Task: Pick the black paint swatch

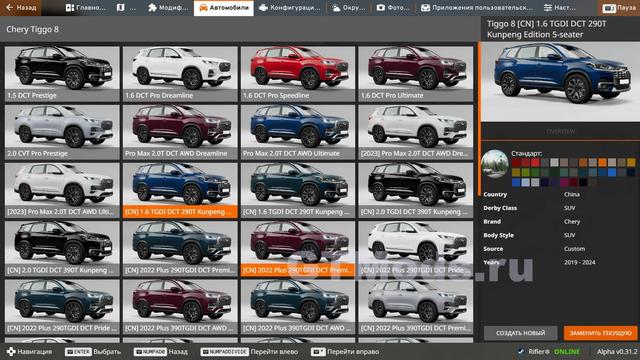Action: pos(582,182)
